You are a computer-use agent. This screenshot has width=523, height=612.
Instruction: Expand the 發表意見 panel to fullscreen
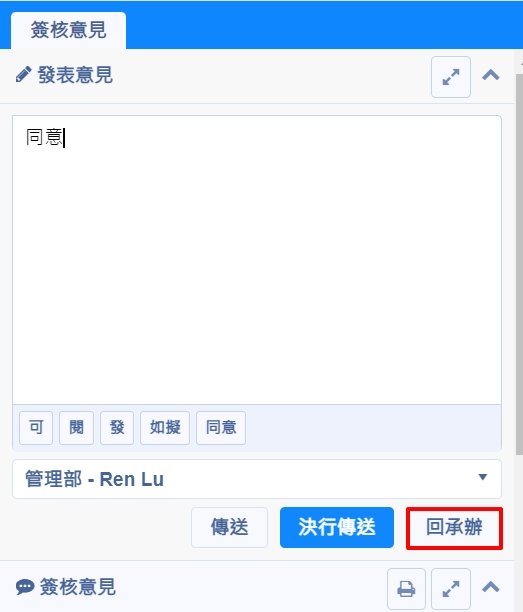[451, 77]
